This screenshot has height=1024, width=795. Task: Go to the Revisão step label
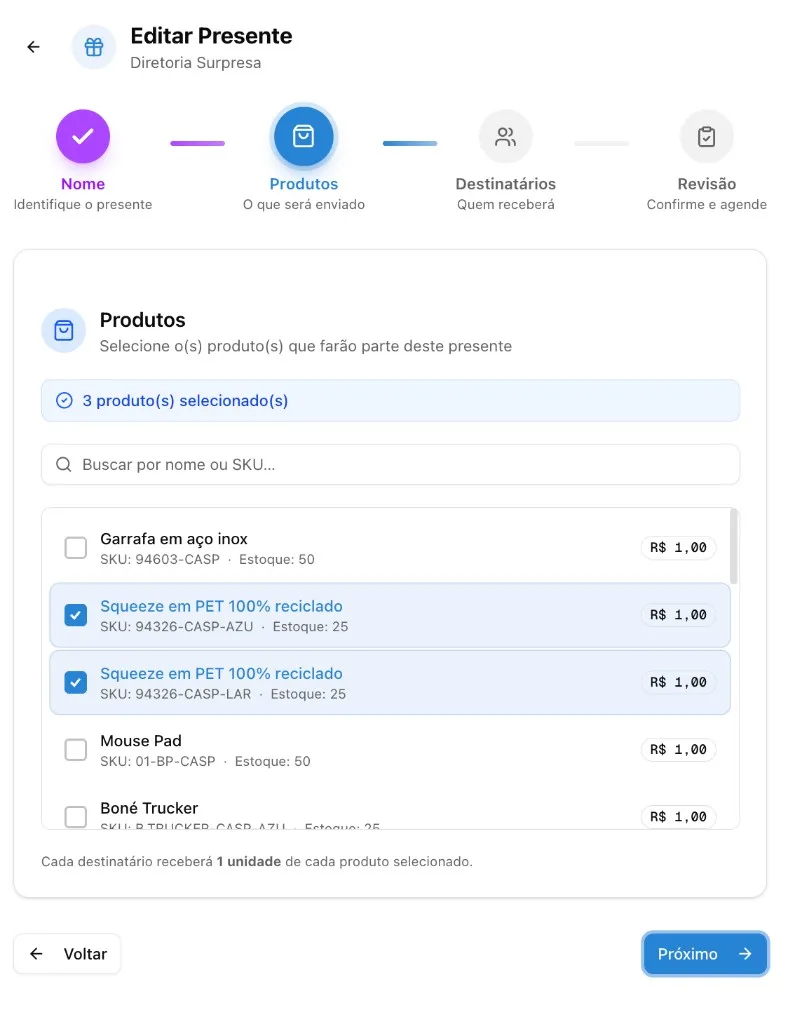(707, 184)
